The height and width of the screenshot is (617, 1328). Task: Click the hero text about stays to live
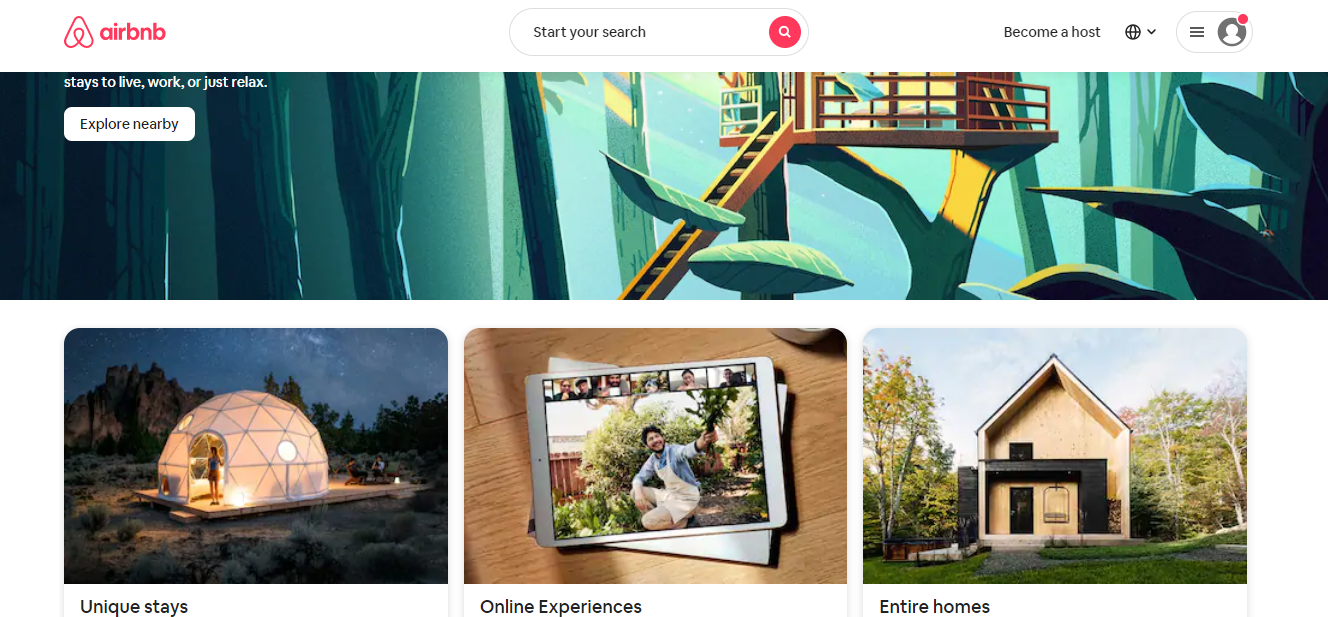[166, 82]
